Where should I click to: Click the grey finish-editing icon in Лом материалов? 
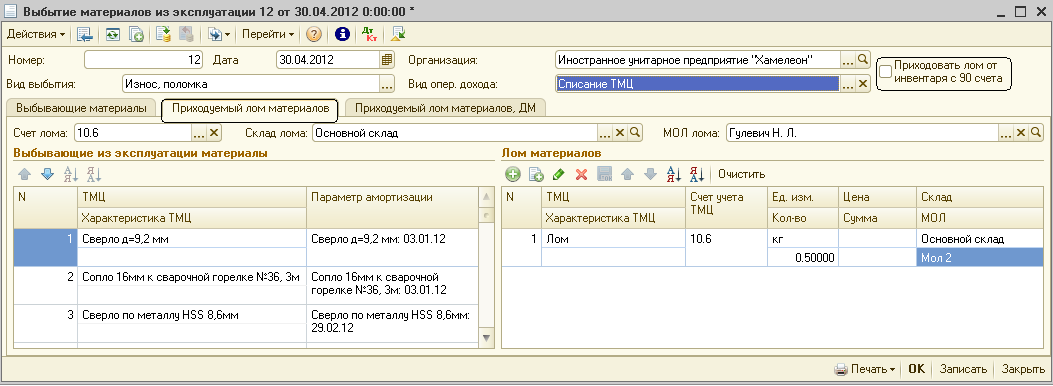604,175
